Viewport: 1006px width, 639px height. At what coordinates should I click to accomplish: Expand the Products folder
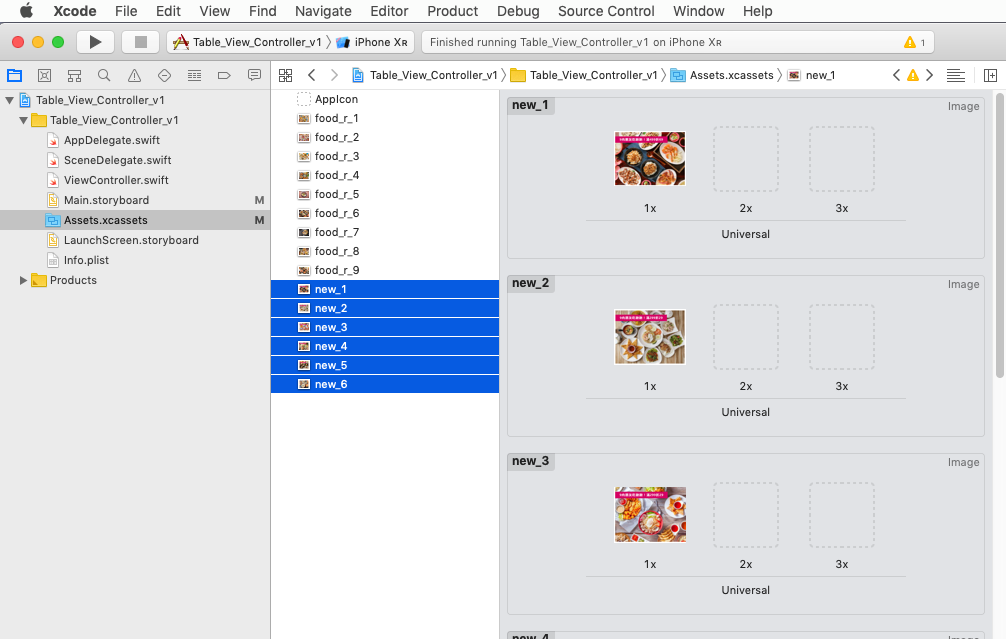(x=24, y=280)
